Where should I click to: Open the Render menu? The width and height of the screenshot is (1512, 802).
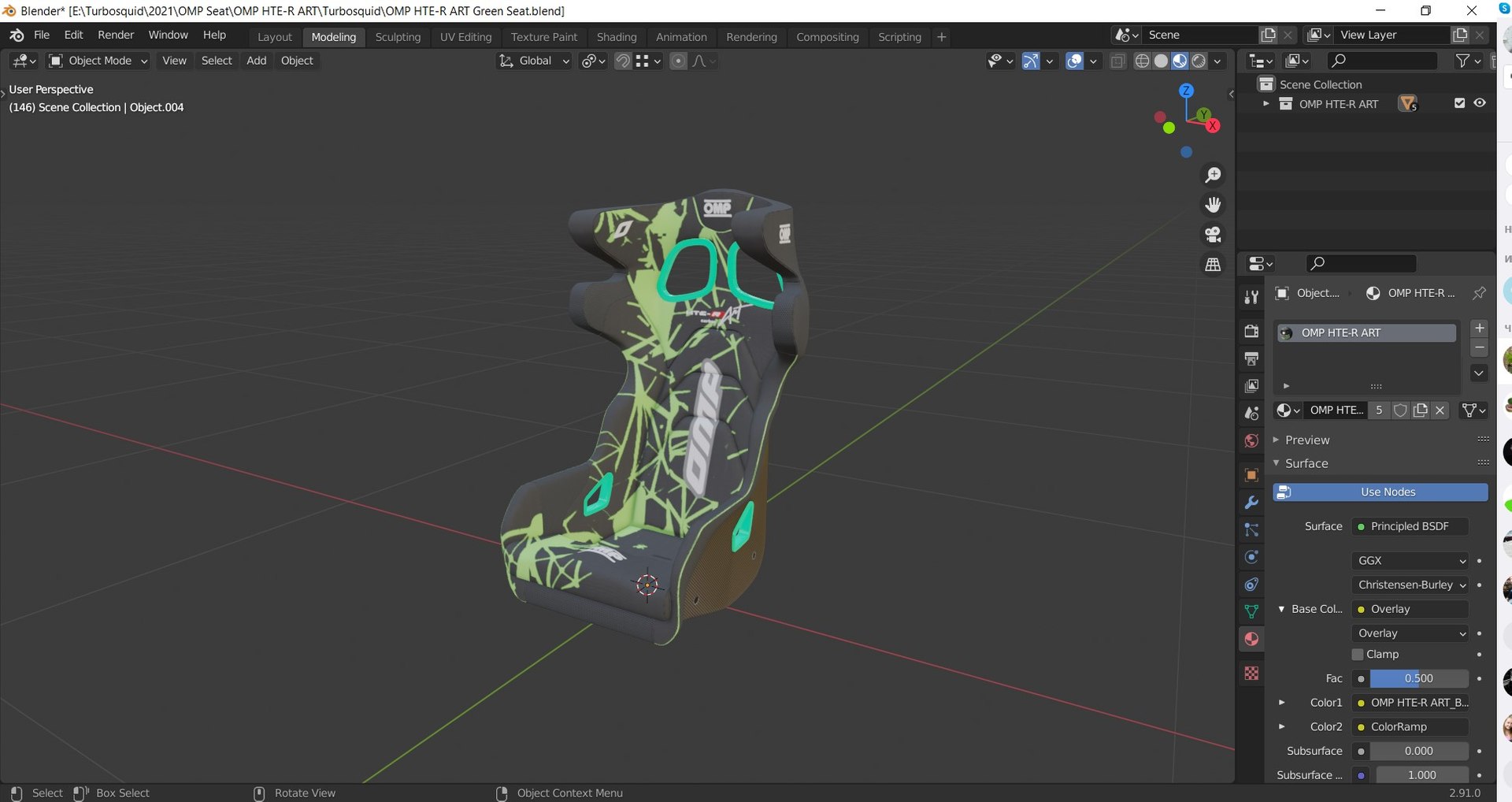[116, 35]
